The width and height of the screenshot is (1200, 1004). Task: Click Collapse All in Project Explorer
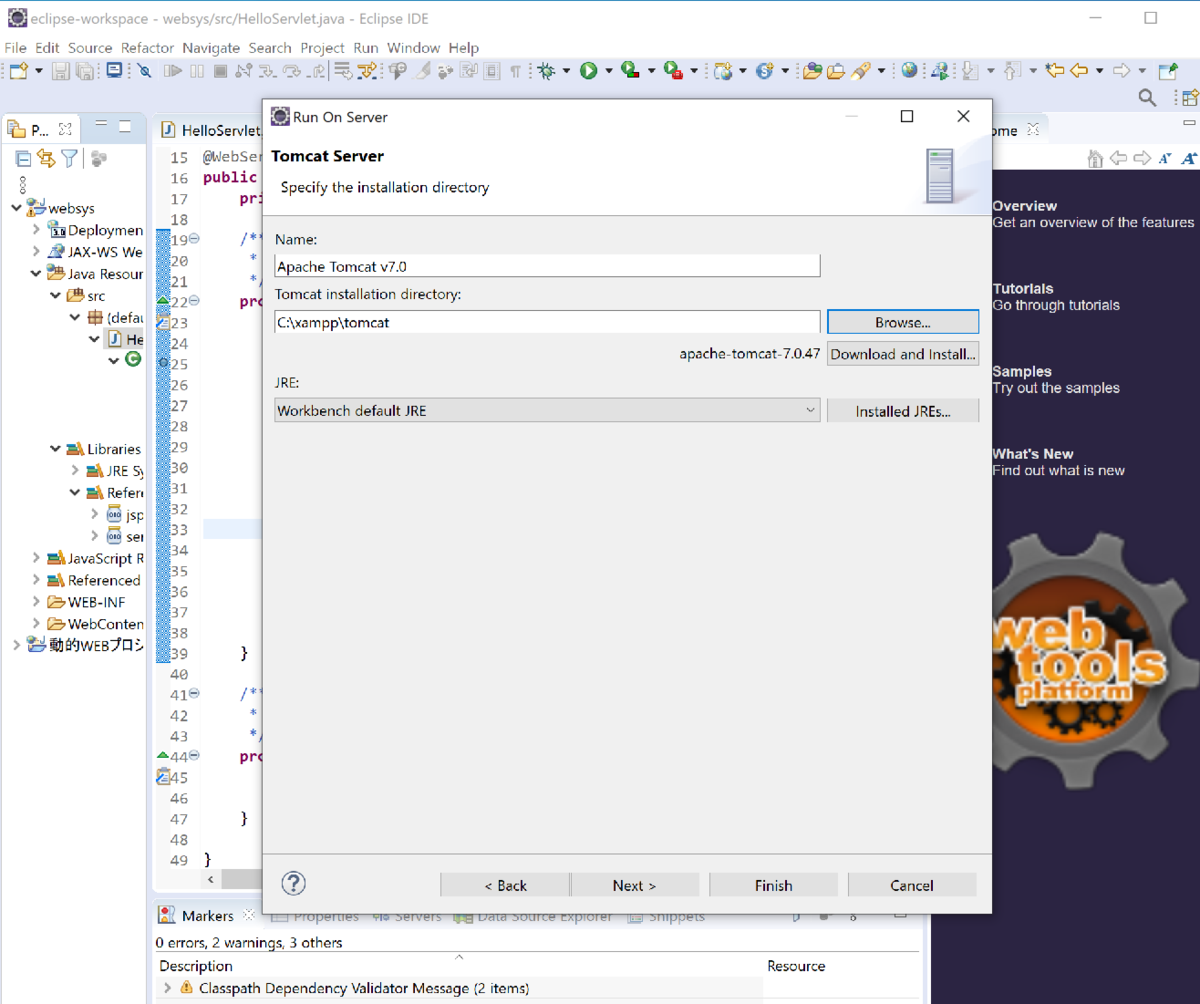coord(23,158)
